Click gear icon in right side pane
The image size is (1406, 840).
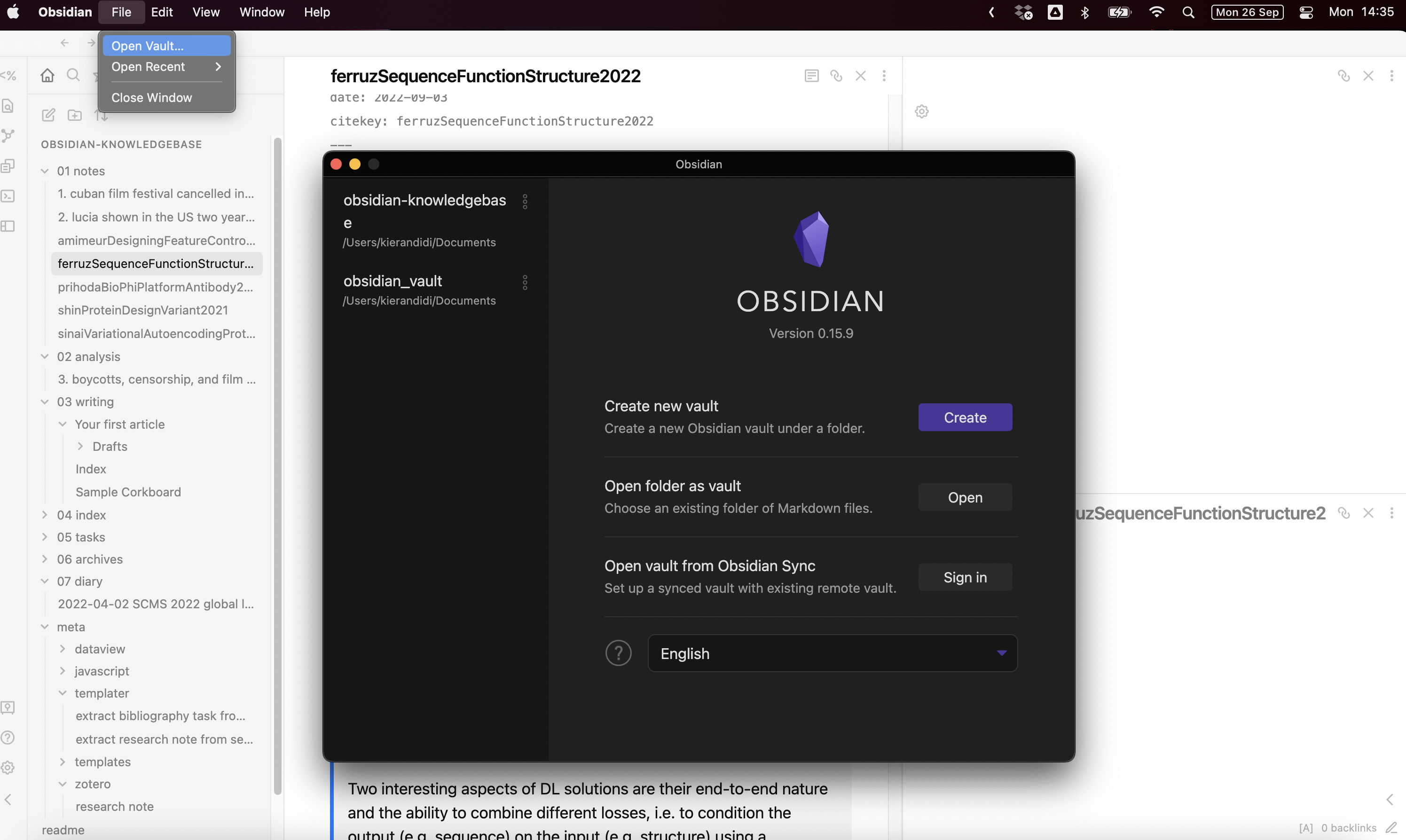pyautogui.click(x=921, y=111)
